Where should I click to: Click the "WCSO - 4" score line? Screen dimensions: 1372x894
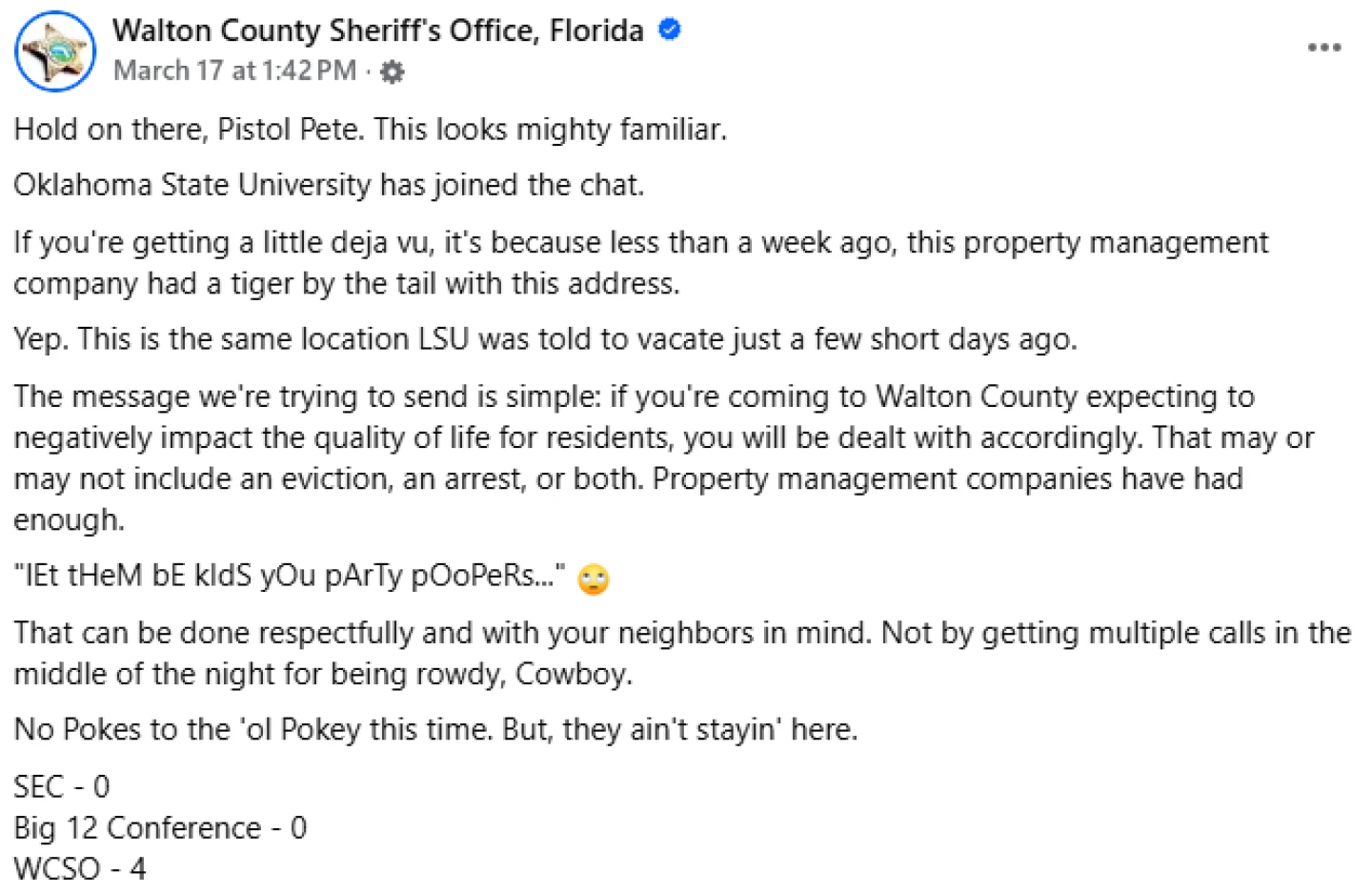point(80,869)
